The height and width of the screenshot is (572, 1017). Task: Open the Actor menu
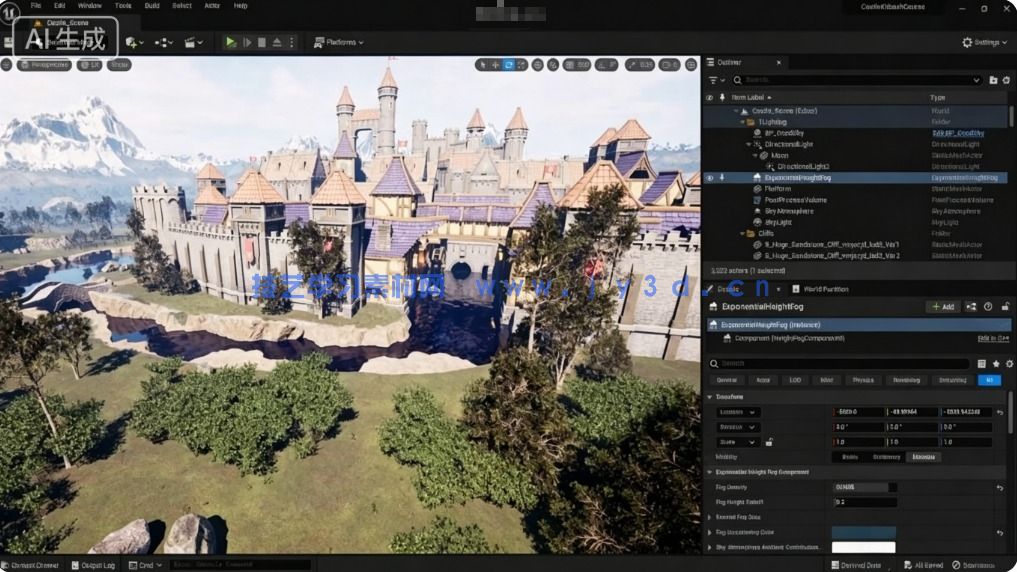(x=212, y=6)
